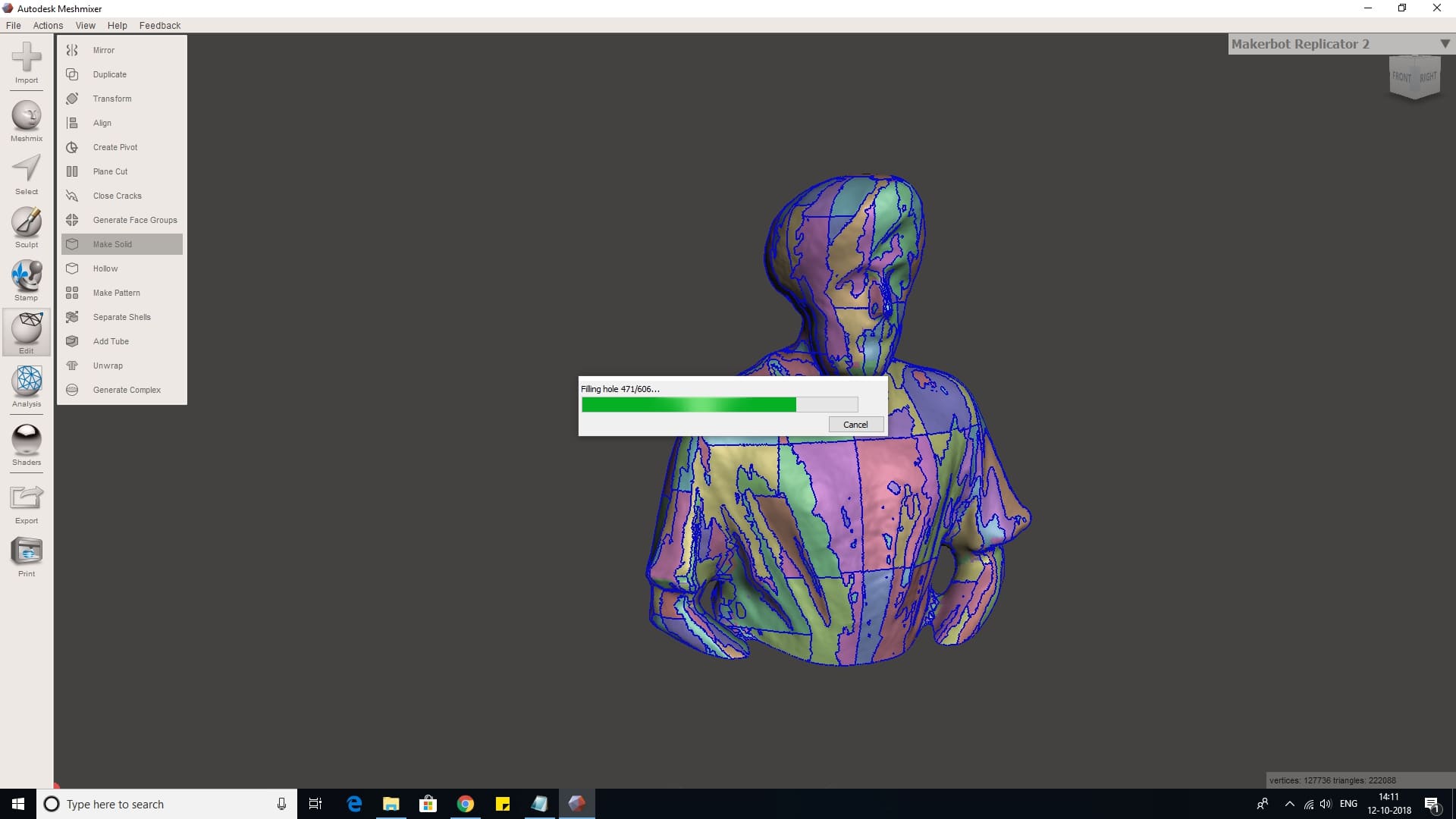Click the taskbar search box
The image size is (1456, 819).
pos(167,804)
